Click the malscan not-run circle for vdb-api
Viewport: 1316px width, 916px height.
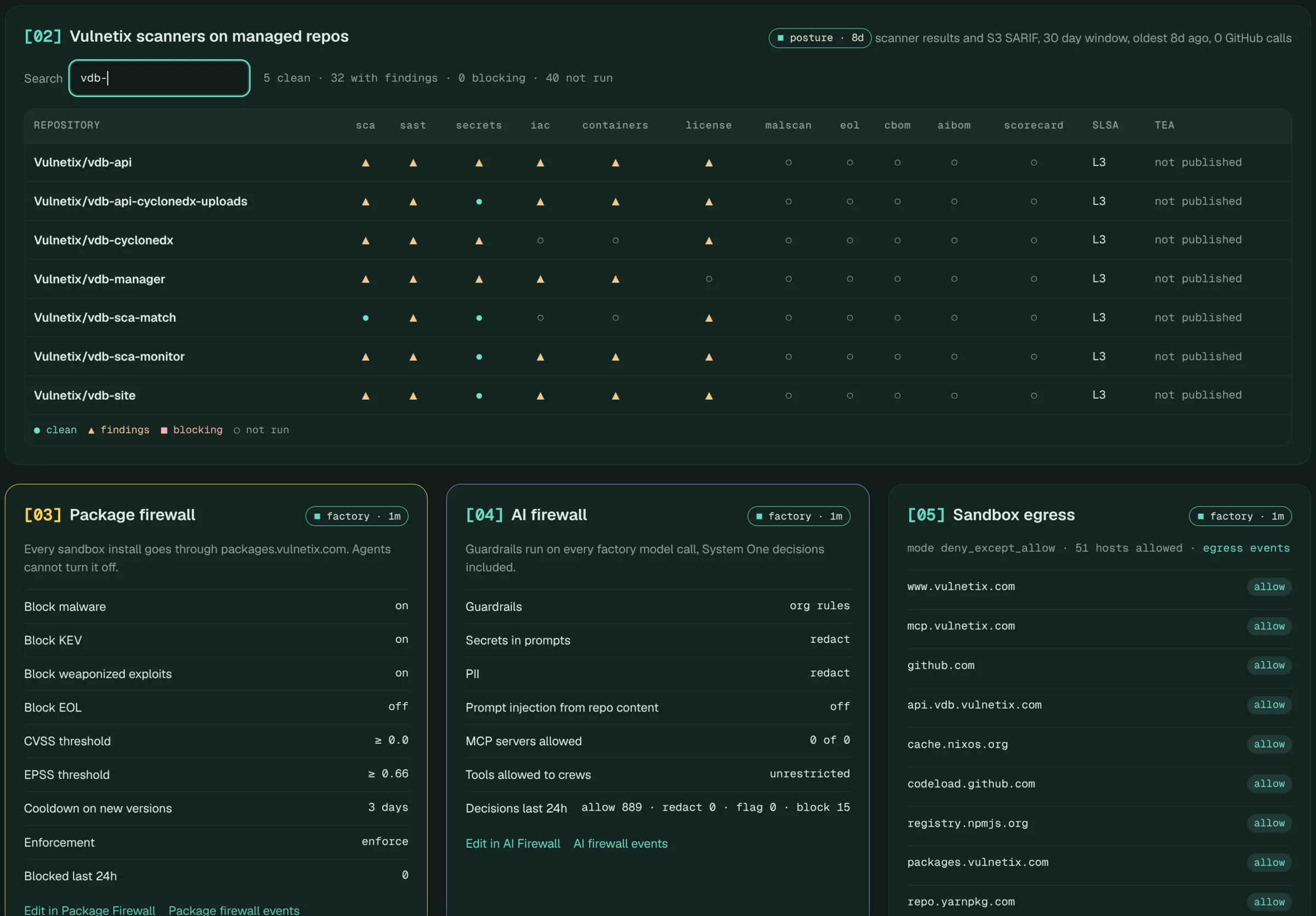pos(789,163)
